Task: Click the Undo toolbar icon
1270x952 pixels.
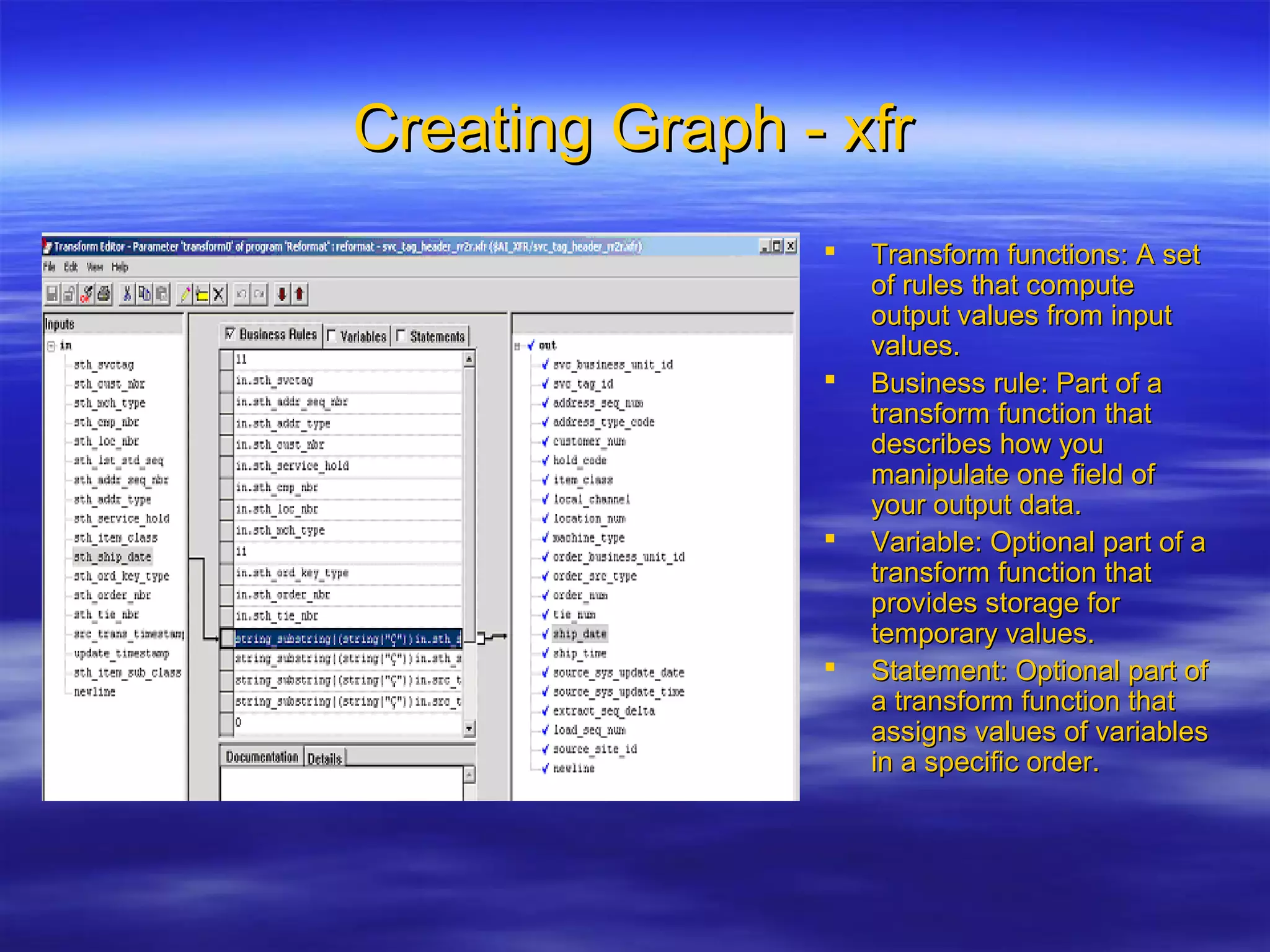Action: tap(242, 294)
